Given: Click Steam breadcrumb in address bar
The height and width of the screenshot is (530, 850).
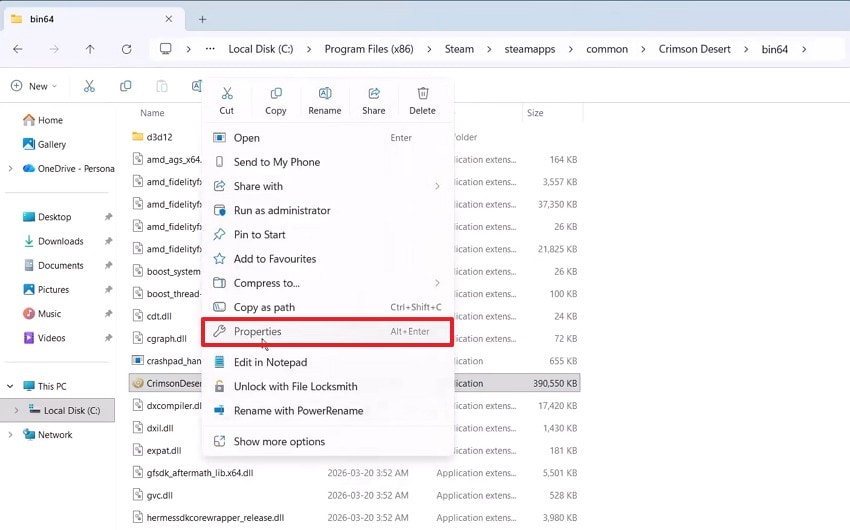Looking at the screenshot, I should 459,49.
